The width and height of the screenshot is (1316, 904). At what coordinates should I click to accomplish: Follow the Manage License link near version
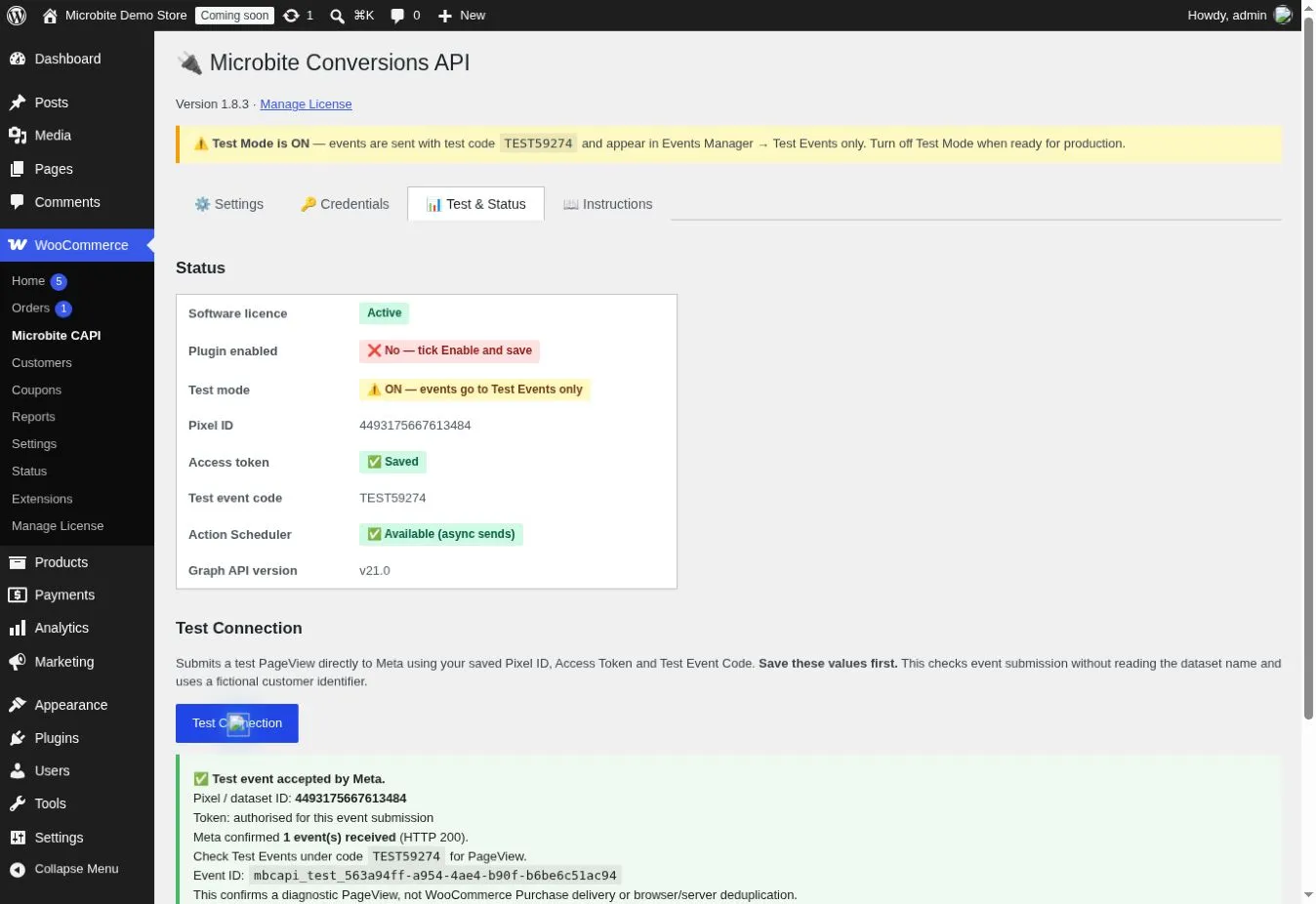click(306, 104)
